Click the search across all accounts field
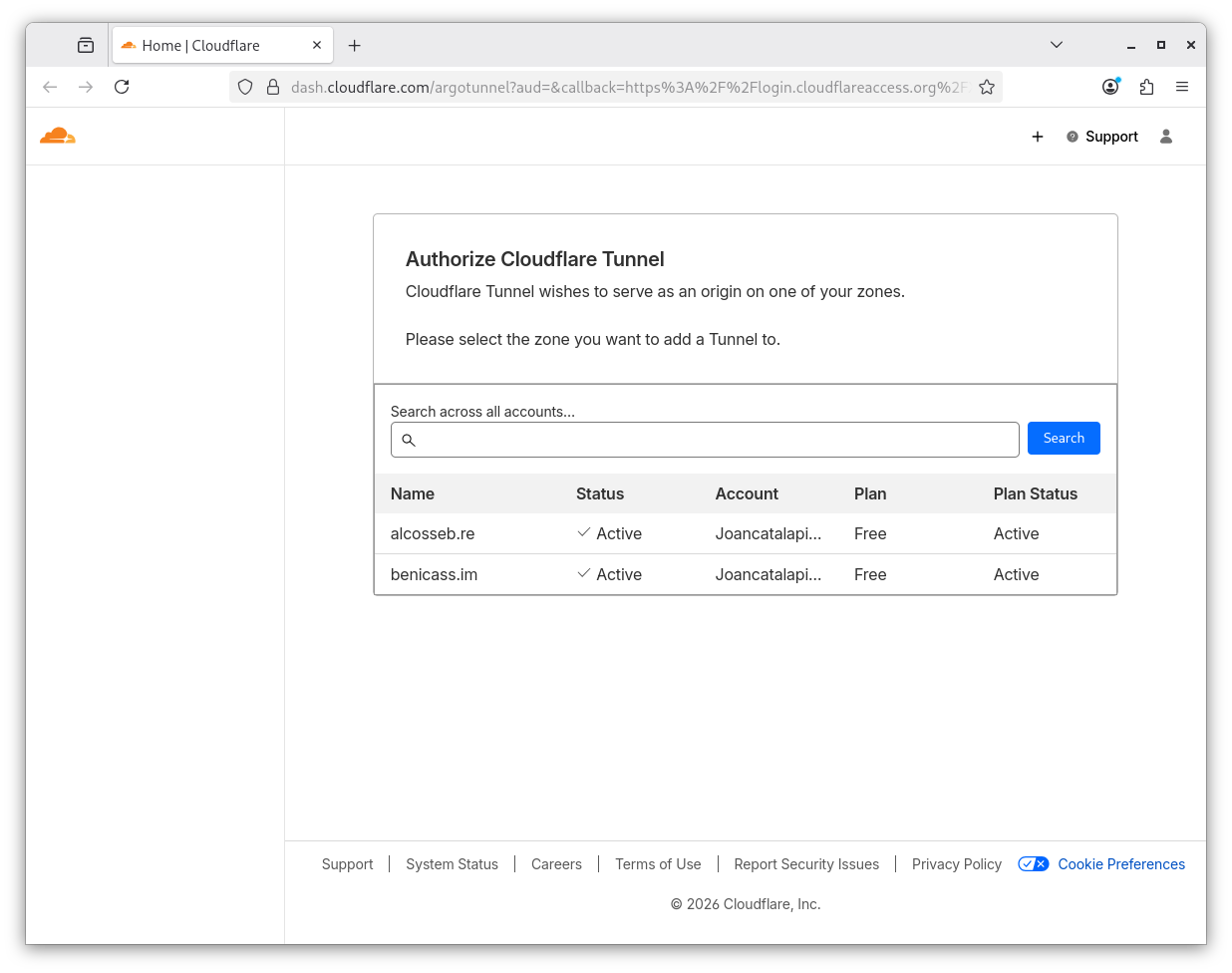This screenshot has height=973, width=1232. [713, 440]
